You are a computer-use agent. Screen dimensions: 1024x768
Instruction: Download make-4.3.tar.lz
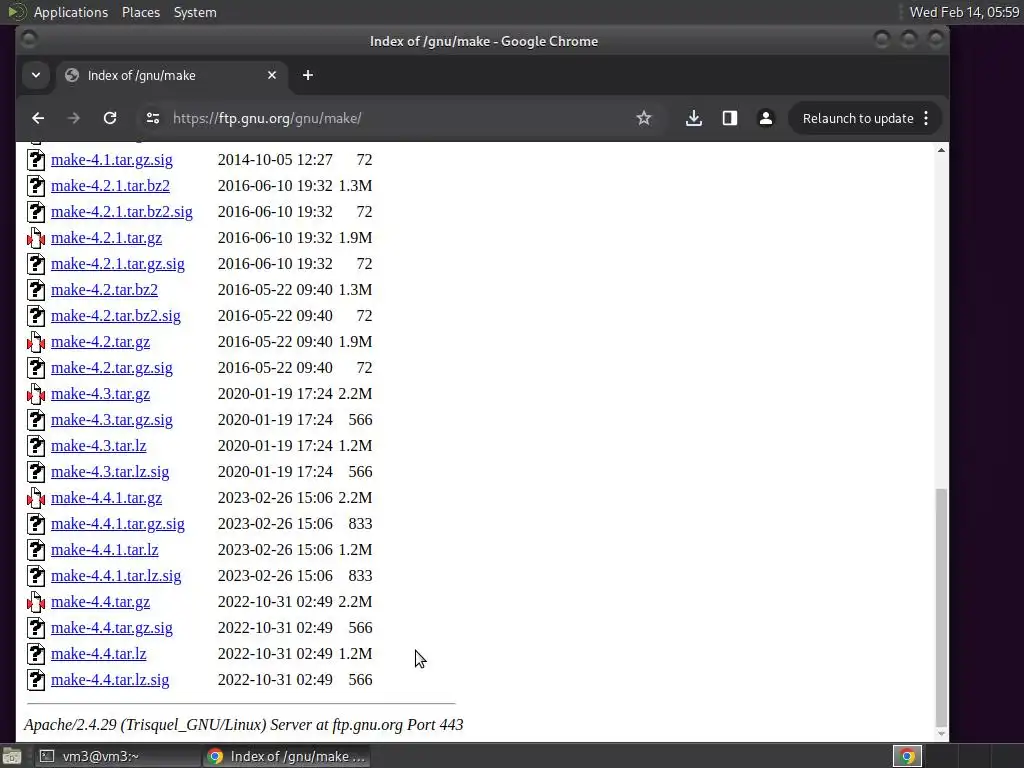[99, 446]
